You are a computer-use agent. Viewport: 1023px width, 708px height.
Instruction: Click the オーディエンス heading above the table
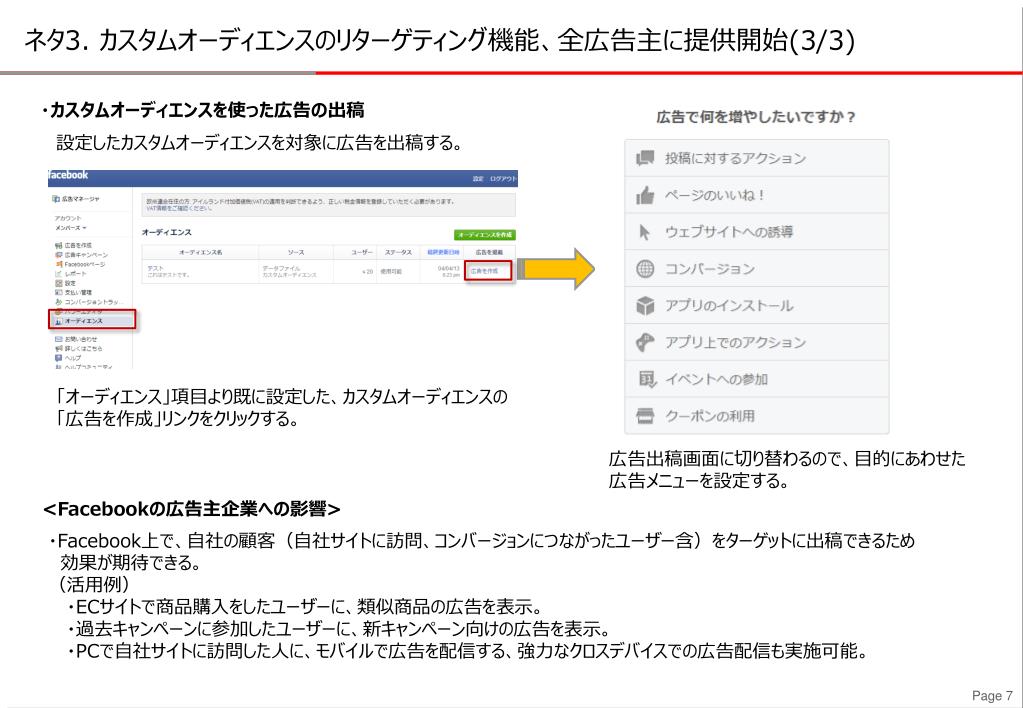167,232
